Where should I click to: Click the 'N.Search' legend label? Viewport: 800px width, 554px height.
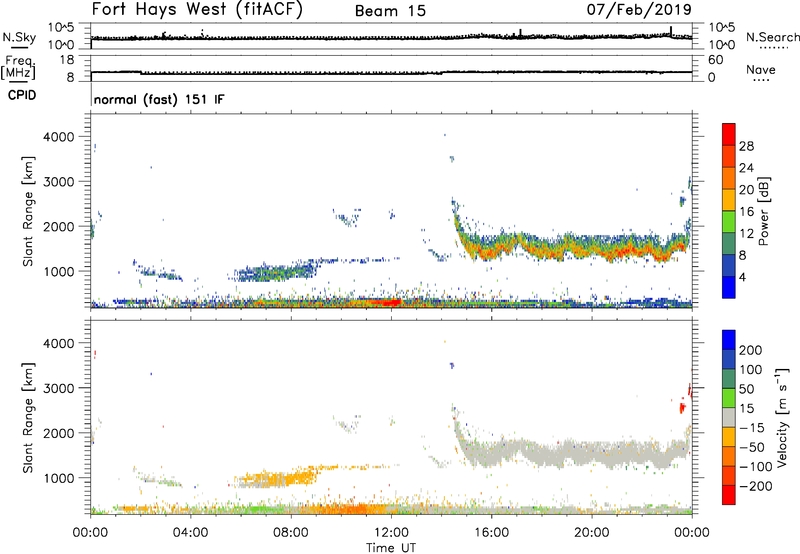pyautogui.click(x=772, y=37)
